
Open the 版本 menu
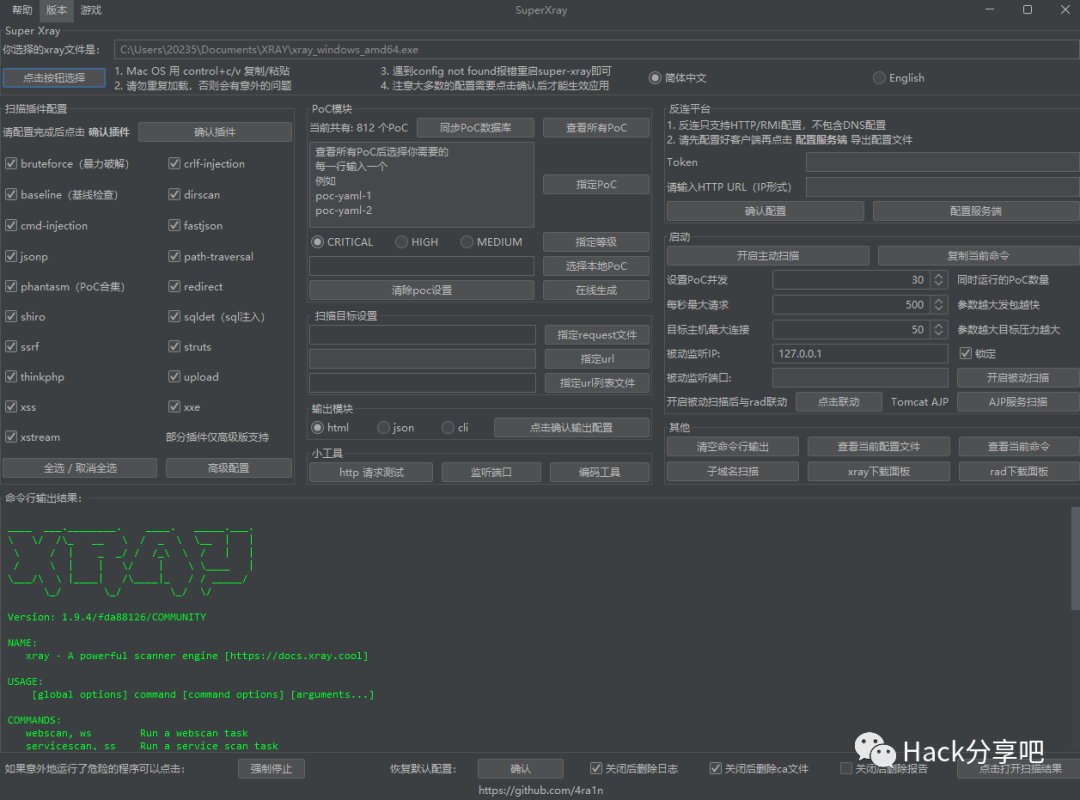point(56,10)
